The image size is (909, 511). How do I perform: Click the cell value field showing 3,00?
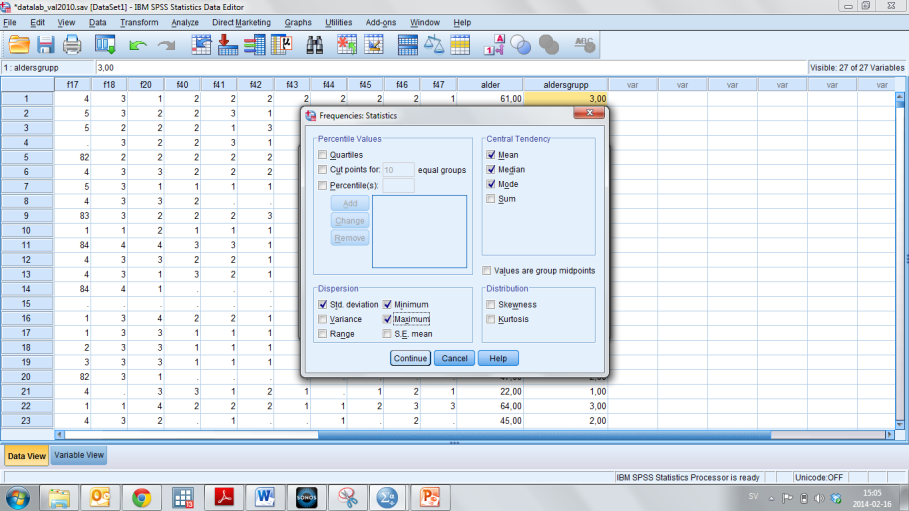pyautogui.click(x=451, y=68)
